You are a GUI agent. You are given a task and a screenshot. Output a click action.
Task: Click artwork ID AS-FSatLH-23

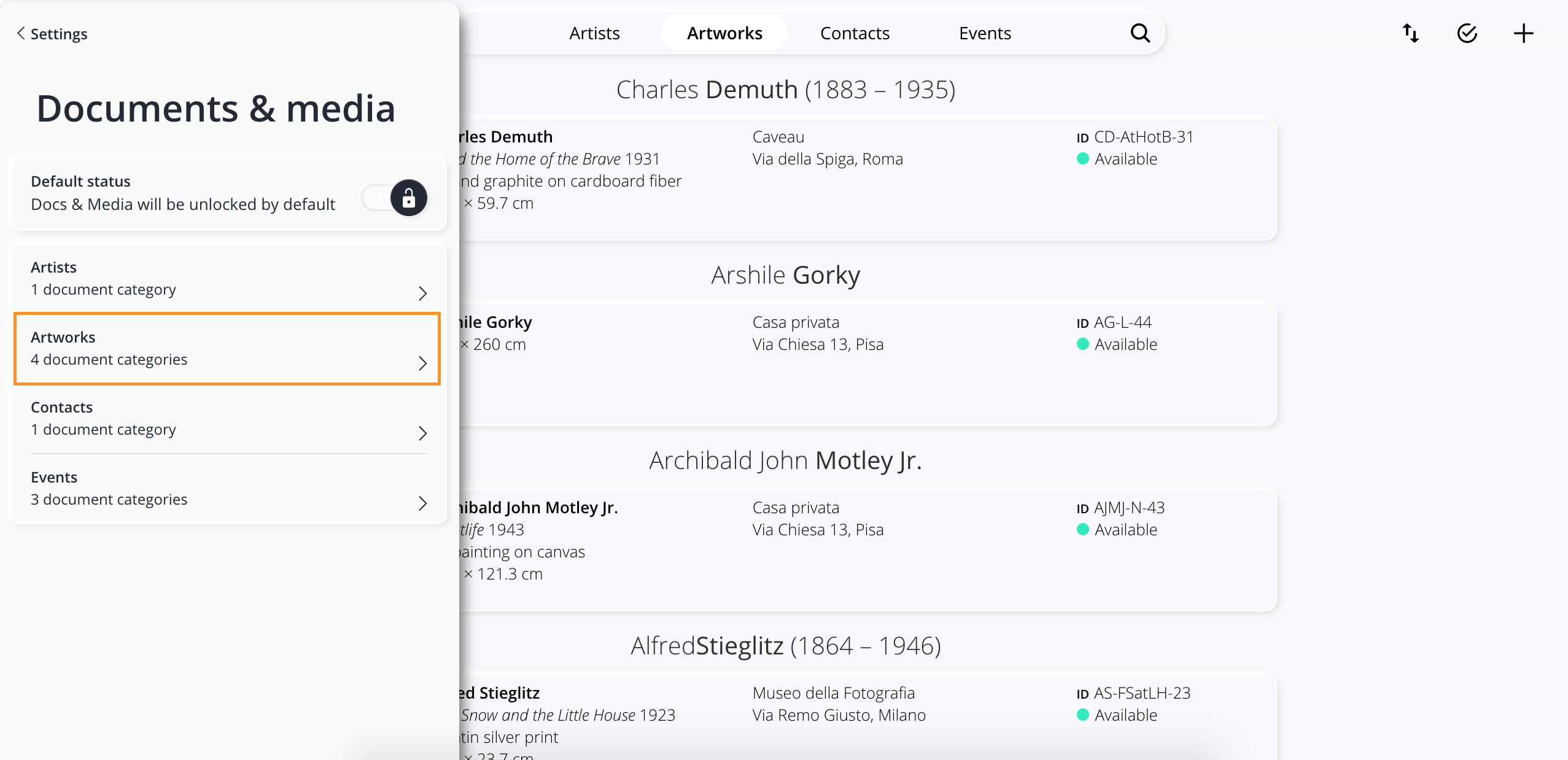point(1134,693)
